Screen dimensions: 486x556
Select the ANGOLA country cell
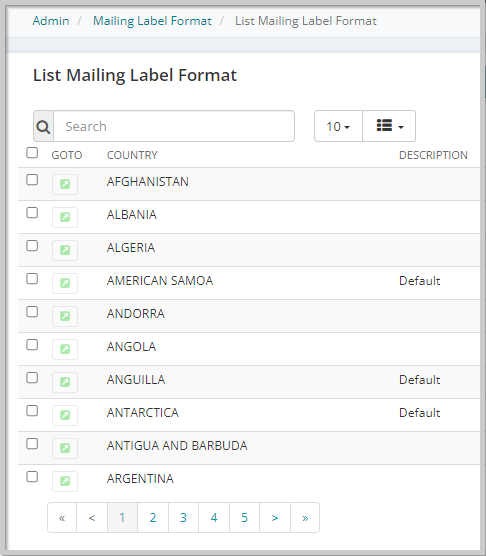pyautogui.click(x=131, y=346)
